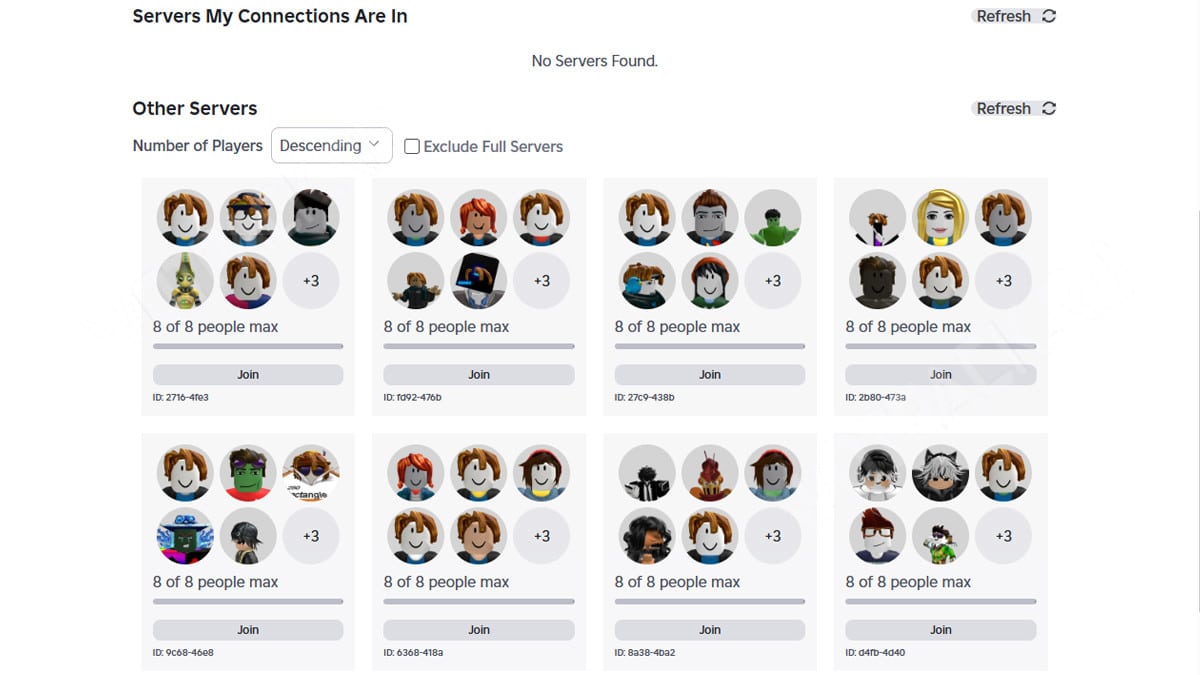
Task: Click Refresh icon beside Other Servers
Action: click(x=1048, y=108)
